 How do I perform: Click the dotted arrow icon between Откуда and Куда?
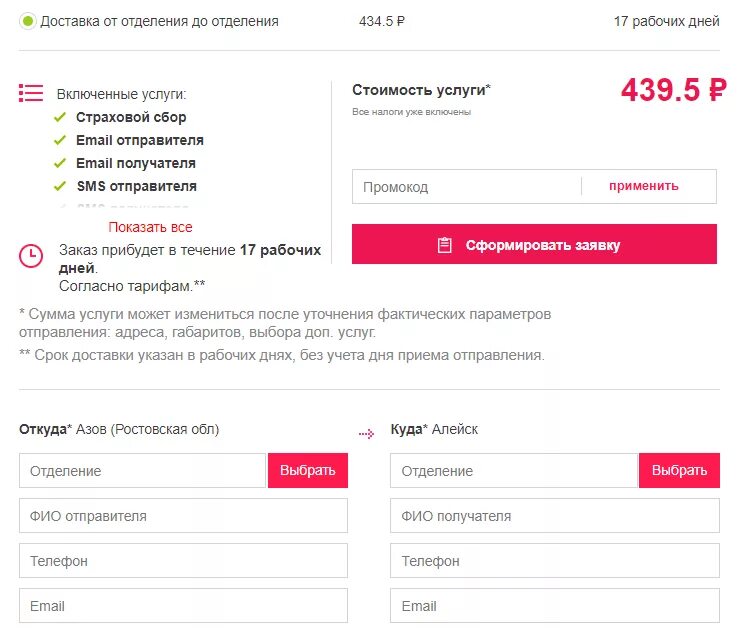pyautogui.click(x=366, y=433)
